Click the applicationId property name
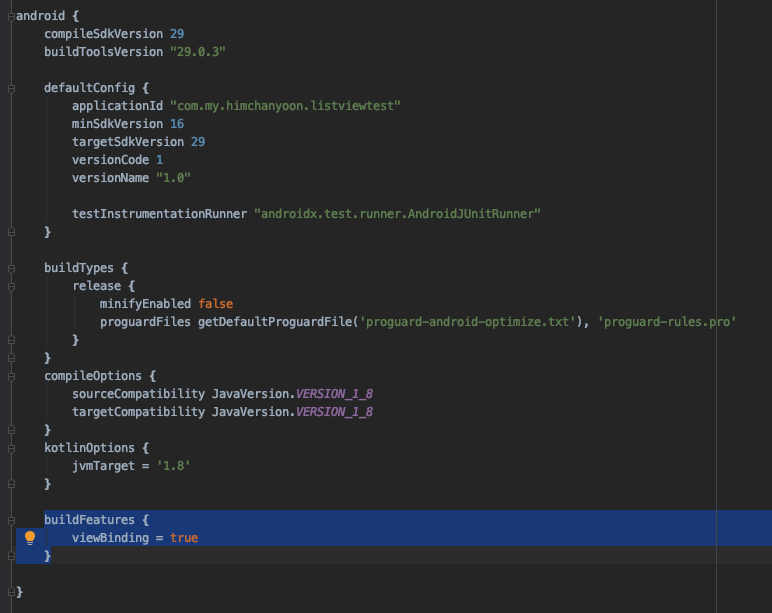 (x=117, y=106)
